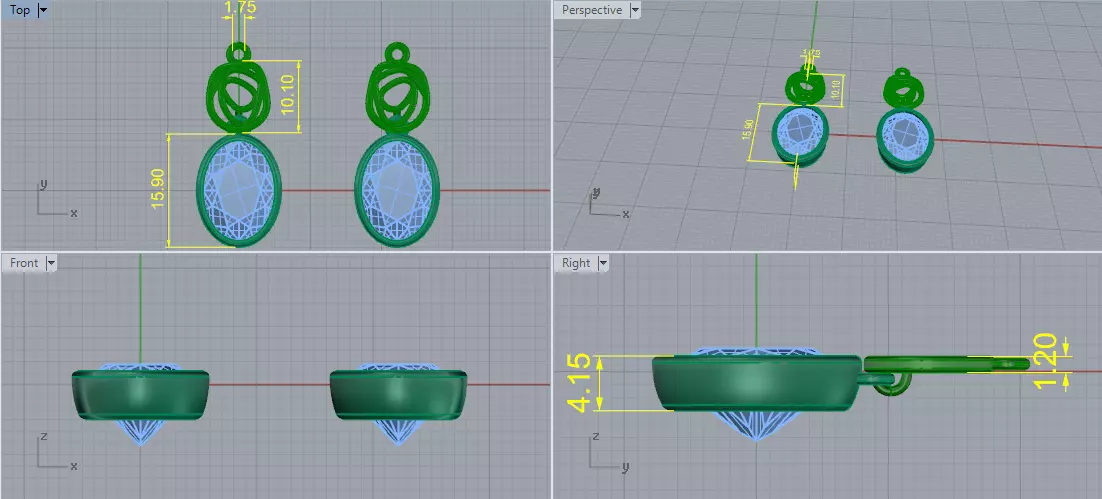Image resolution: width=1102 pixels, height=499 pixels.
Task: Activate the Right viewport title
Action: click(576, 263)
